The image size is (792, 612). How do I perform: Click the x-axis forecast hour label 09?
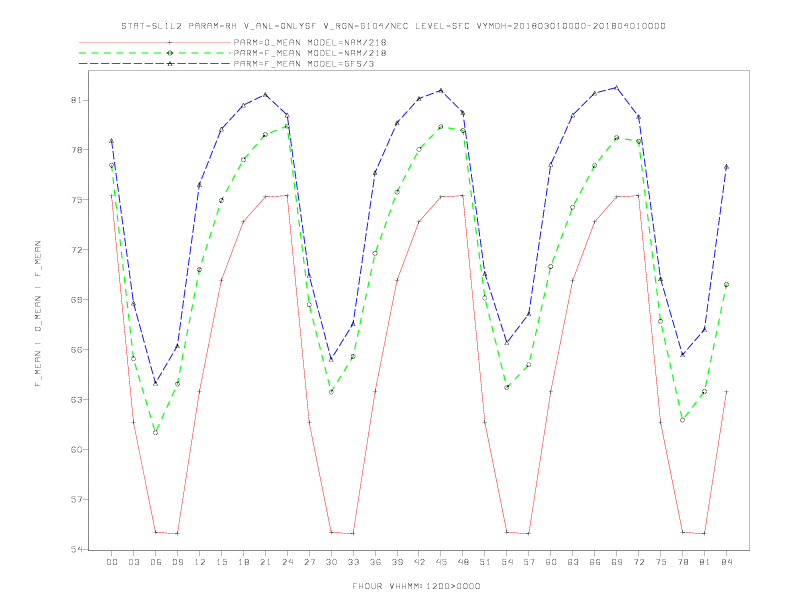pyautogui.click(x=177, y=562)
